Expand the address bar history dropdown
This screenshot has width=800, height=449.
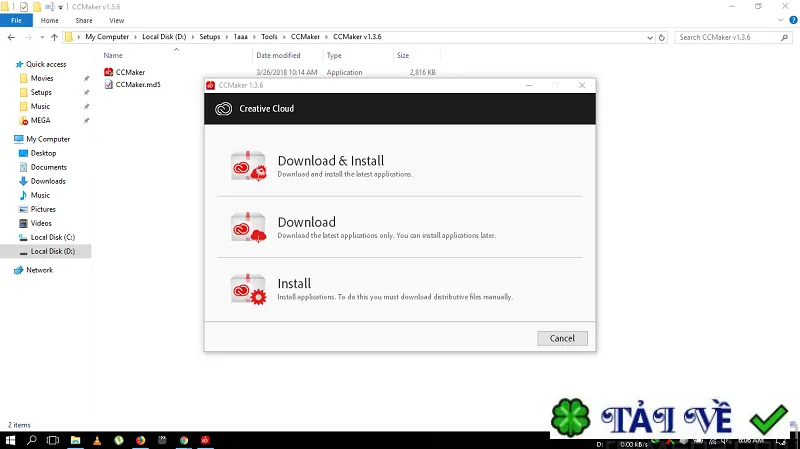pyautogui.click(x=649, y=37)
